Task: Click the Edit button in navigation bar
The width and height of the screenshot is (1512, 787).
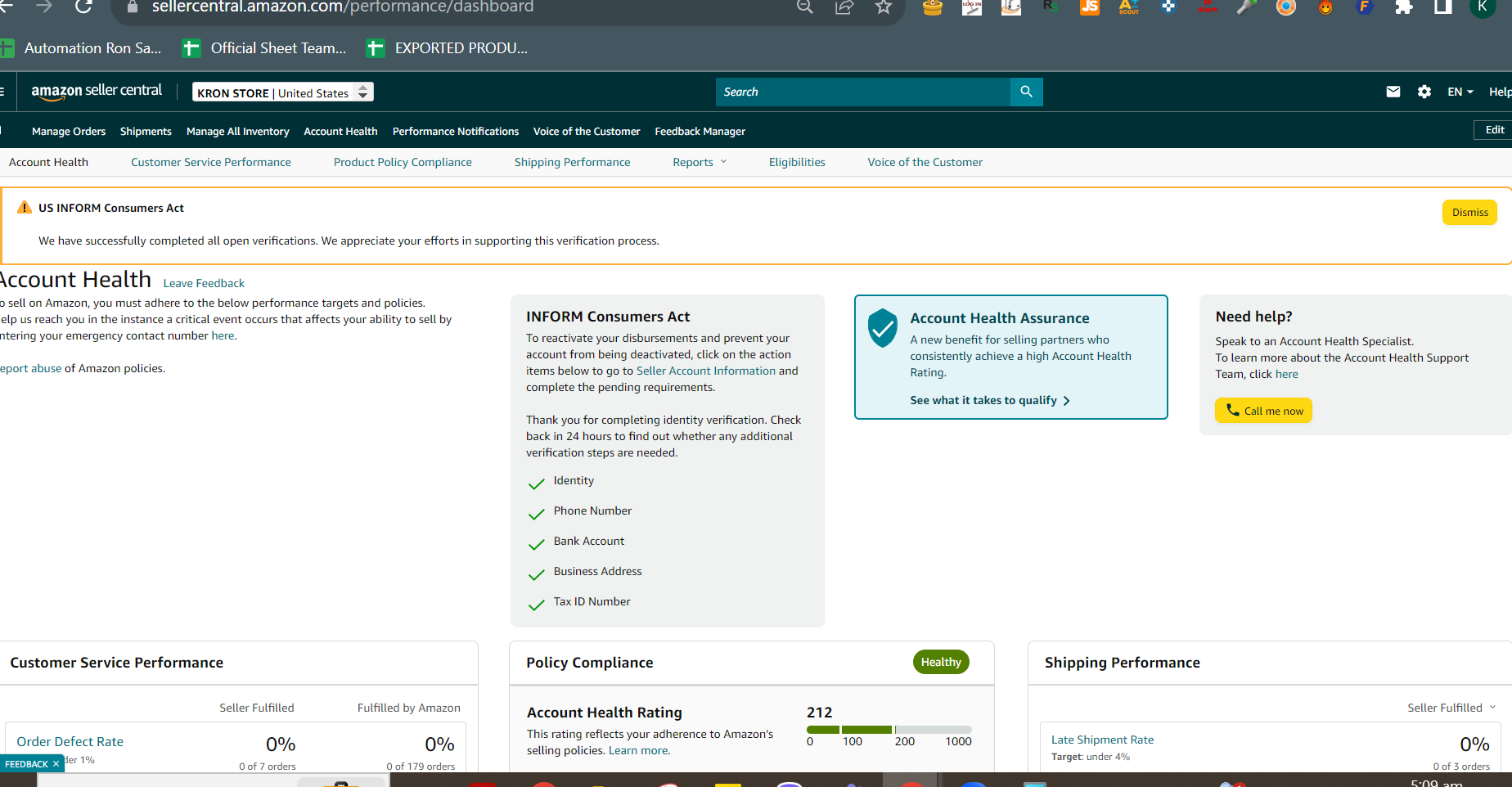Action: tap(1494, 130)
